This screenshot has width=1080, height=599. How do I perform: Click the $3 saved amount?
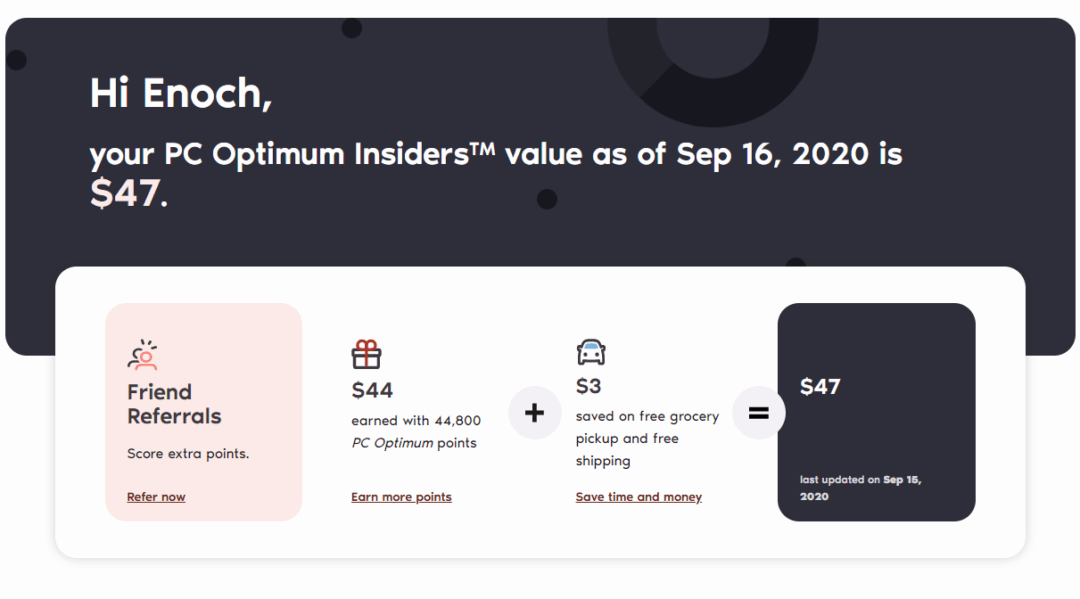click(x=588, y=386)
